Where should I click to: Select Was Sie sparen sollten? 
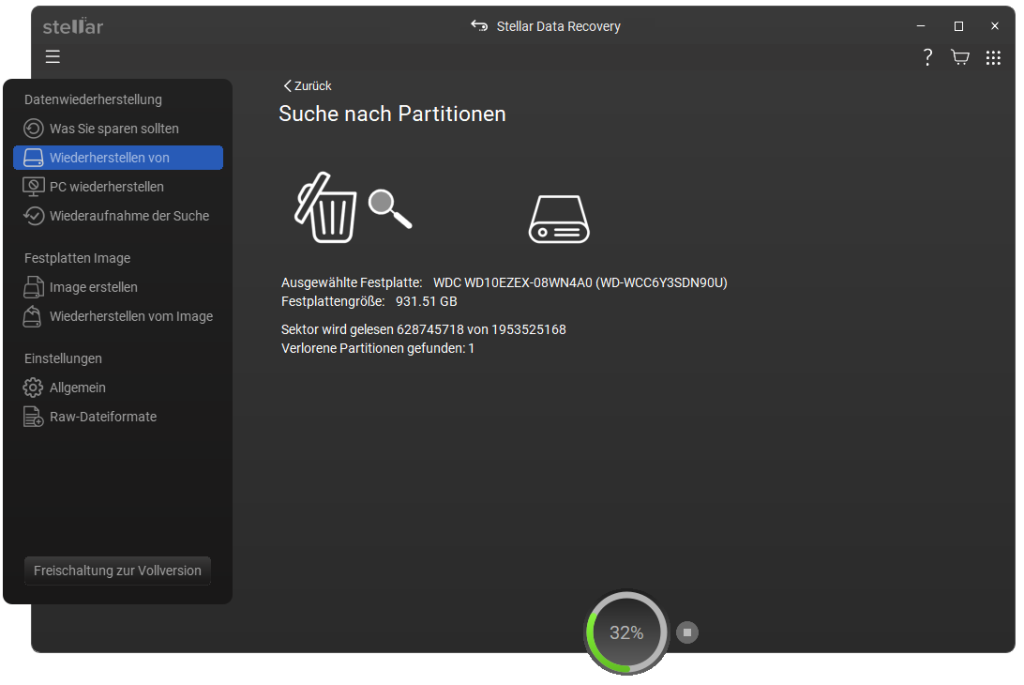114,129
